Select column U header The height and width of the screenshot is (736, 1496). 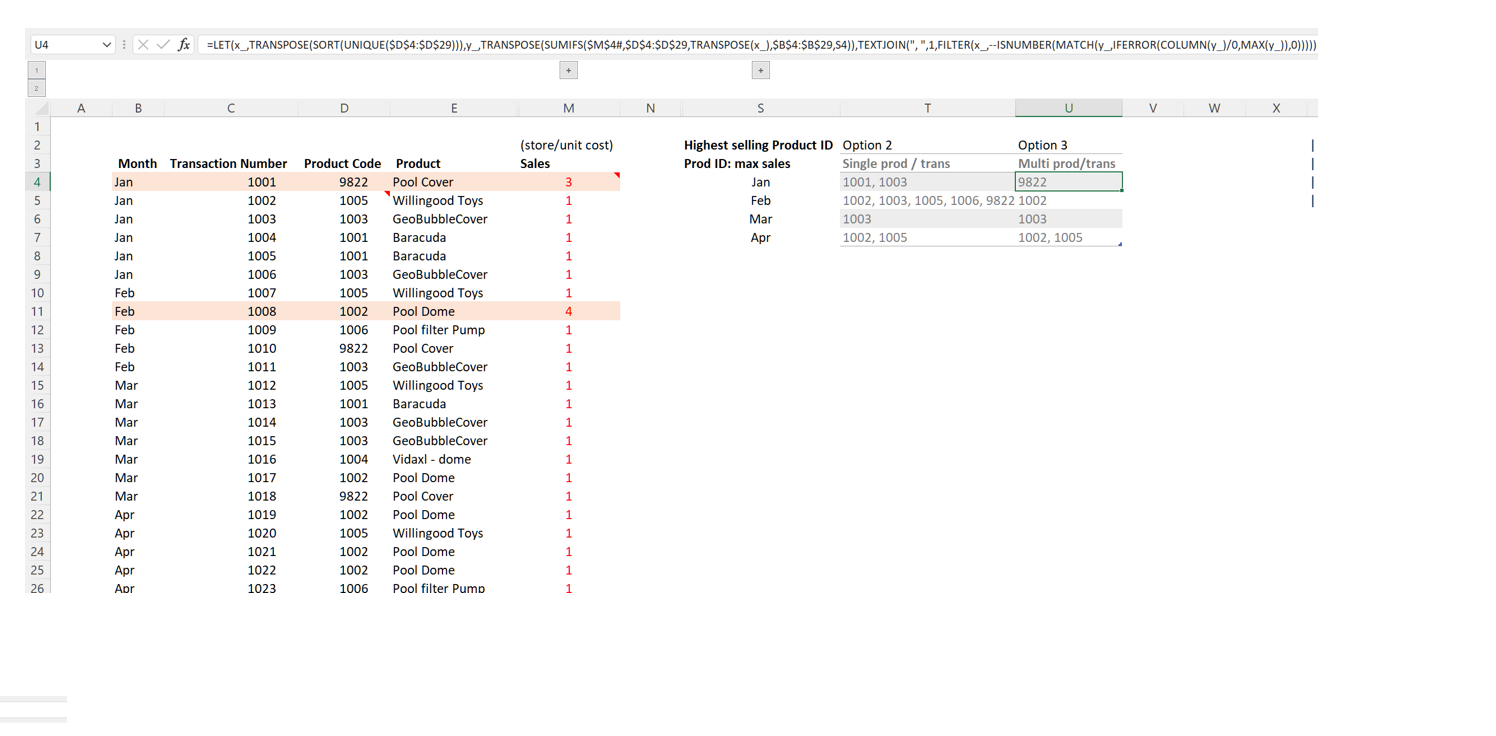tap(1068, 108)
